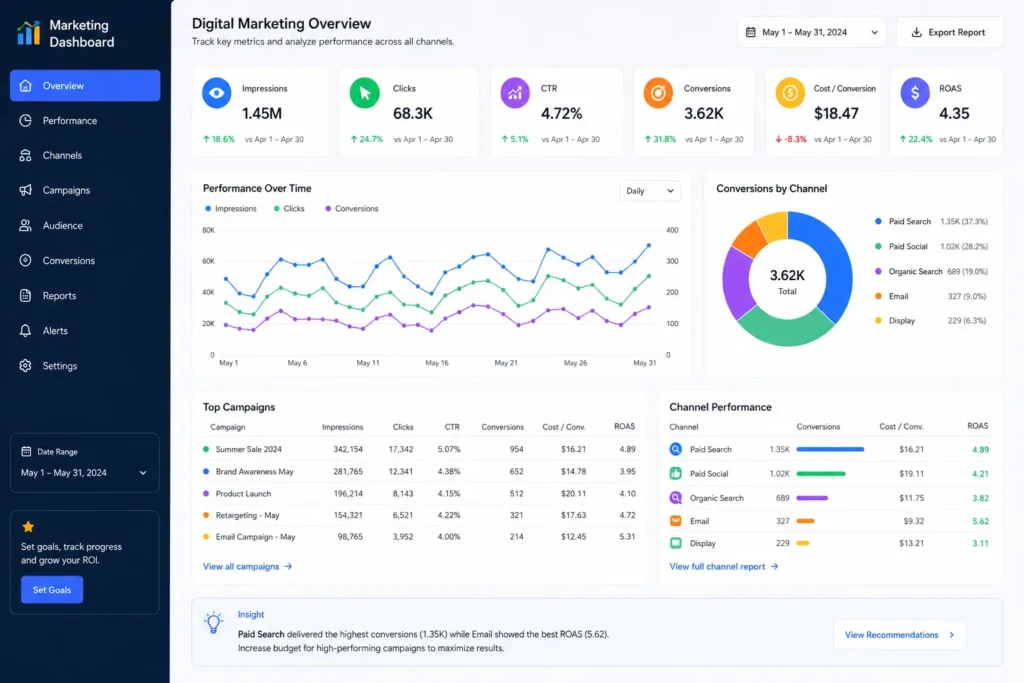The height and width of the screenshot is (683, 1024).
Task: Click the yellow Cost / Conversion coin icon
Action: (790, 93)
